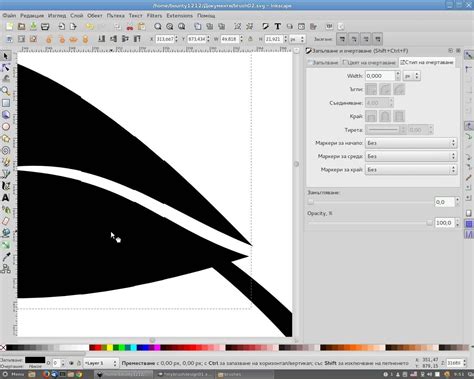Screen dimensions: 474x379
Task: Switch to the Fill tab
Action: (323, 62)
